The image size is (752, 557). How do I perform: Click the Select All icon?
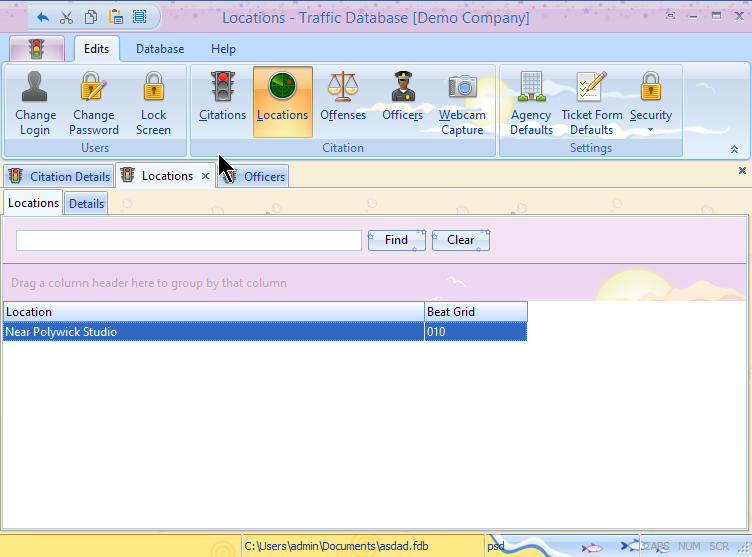pos(140,18)
